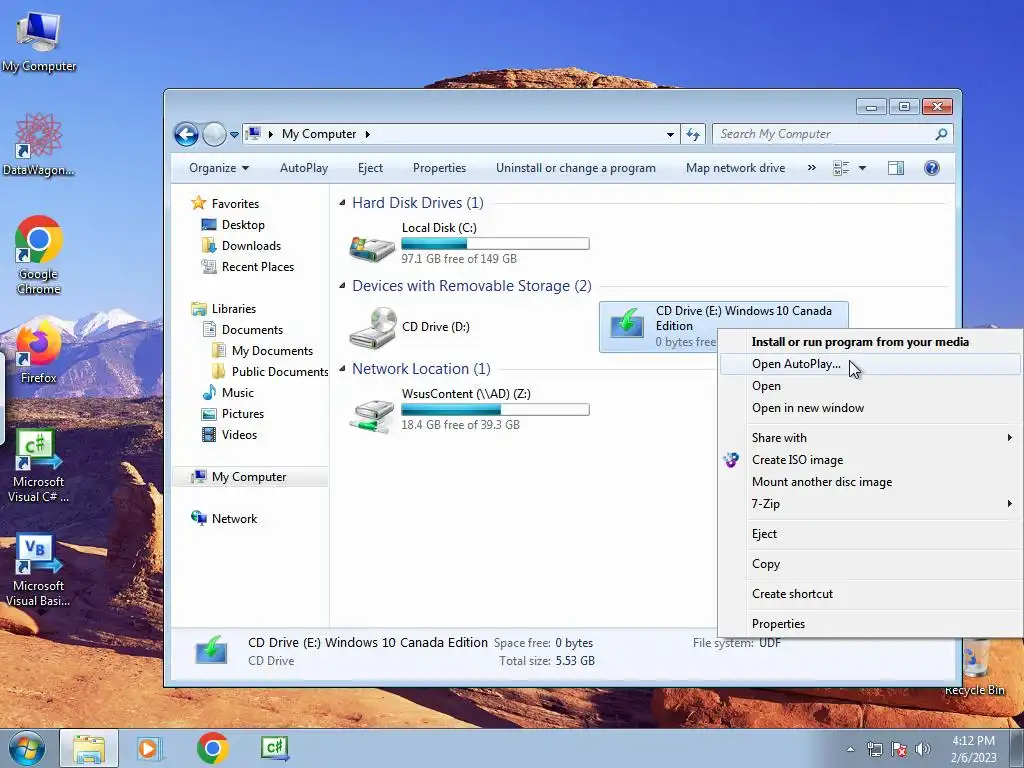Viewport: 1024px width, 768px height.
Task: Select the CD Drive (D:) icon
Action: [x=373, y=328]
